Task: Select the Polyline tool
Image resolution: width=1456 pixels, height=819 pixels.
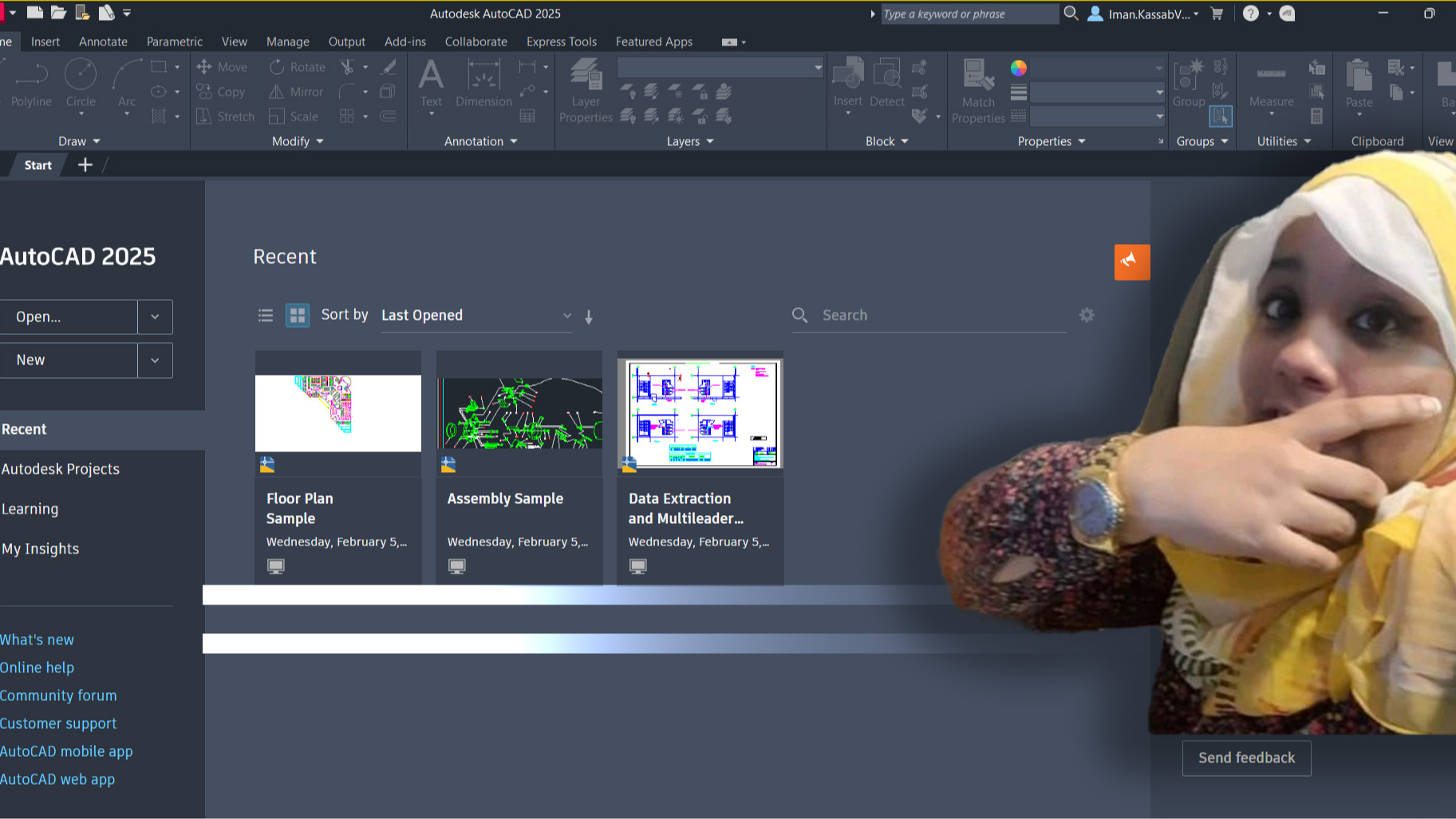Action: (x=30, y=86)
